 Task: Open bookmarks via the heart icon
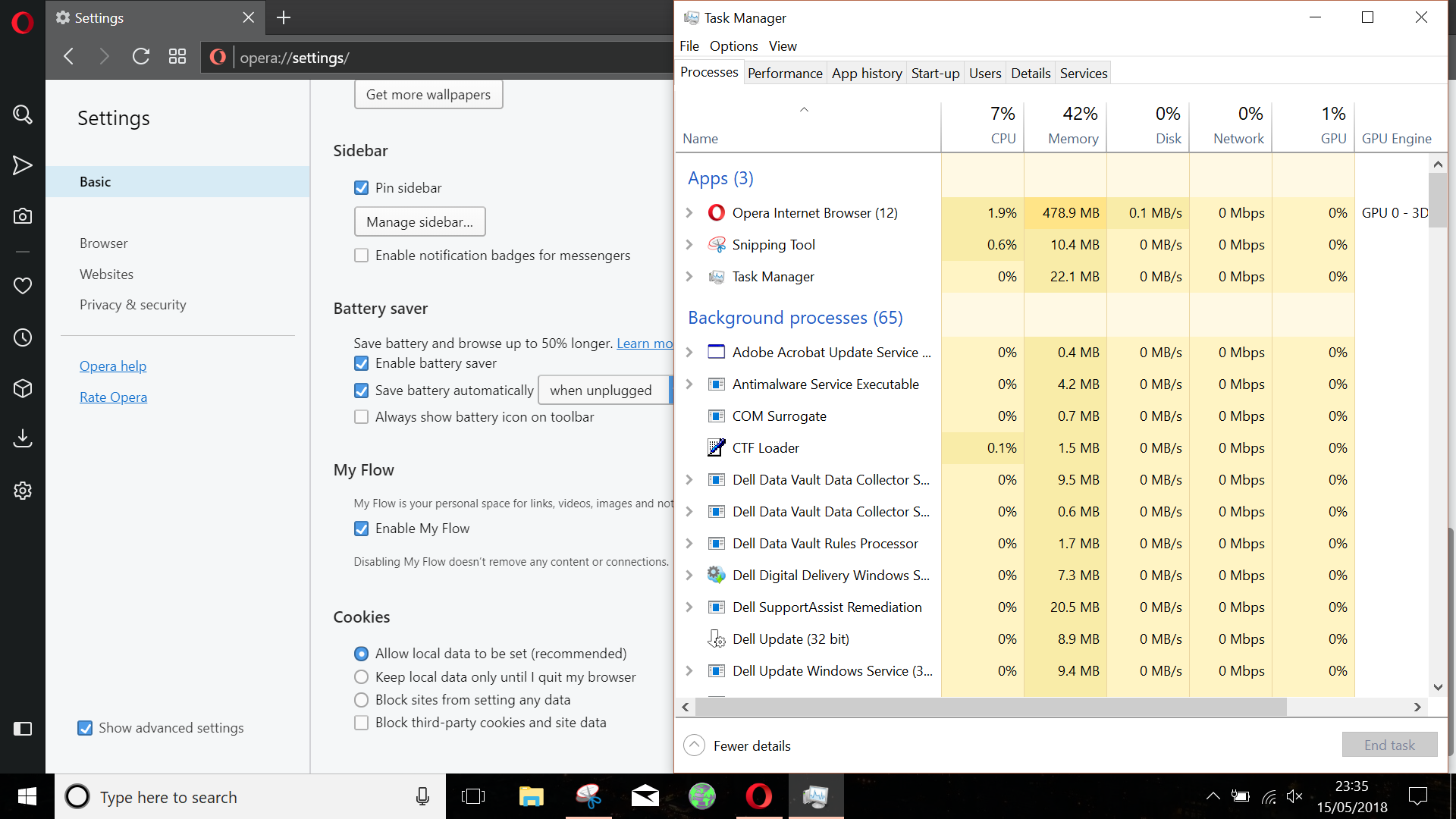pos(23,286)
